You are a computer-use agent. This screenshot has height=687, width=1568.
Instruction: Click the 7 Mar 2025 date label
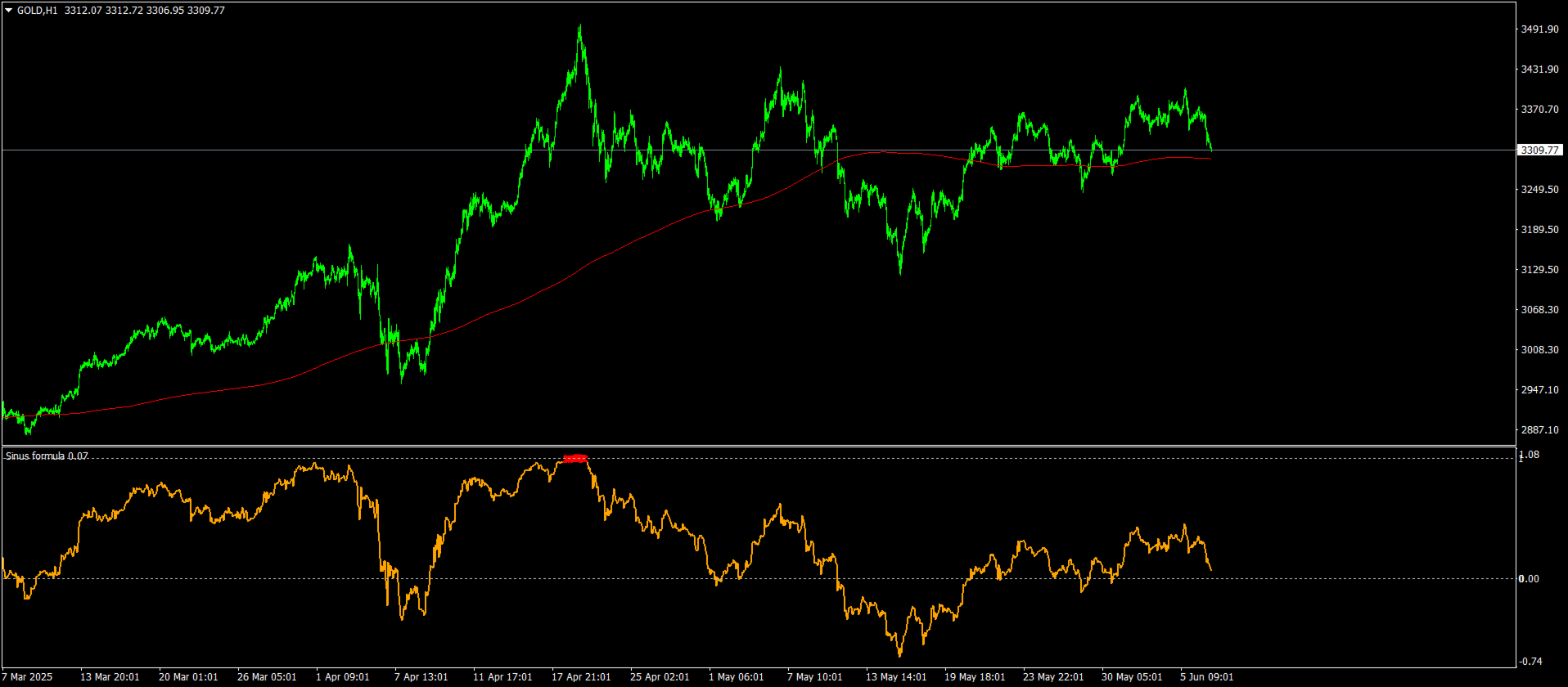[28, 677]
